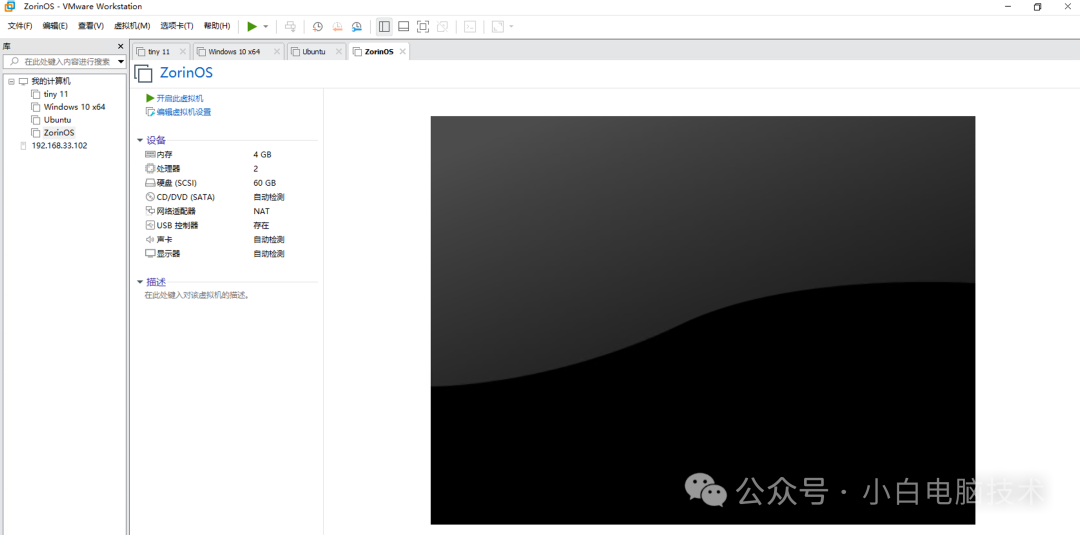Open the power options dropdown arrow beside play
This screenshot has height=535, width=1080.
tap(266, 26)
